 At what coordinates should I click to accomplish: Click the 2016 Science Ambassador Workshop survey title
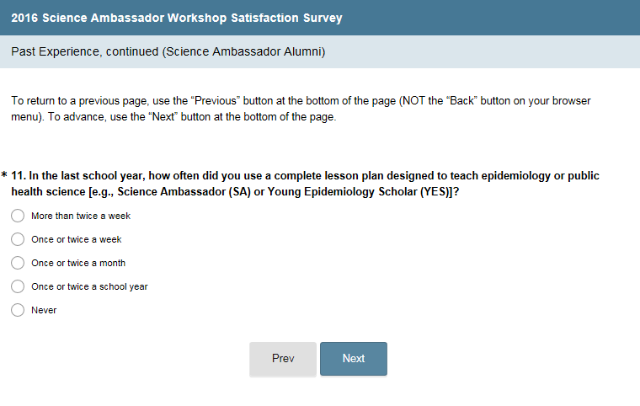[176, 18]
